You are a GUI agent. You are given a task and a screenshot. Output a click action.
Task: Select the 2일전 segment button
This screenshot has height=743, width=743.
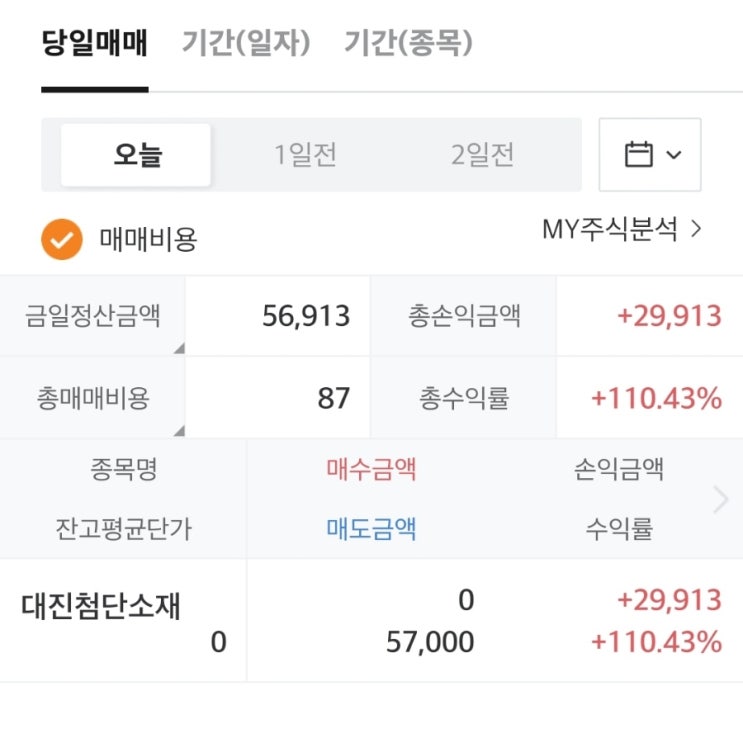point(482,155)
